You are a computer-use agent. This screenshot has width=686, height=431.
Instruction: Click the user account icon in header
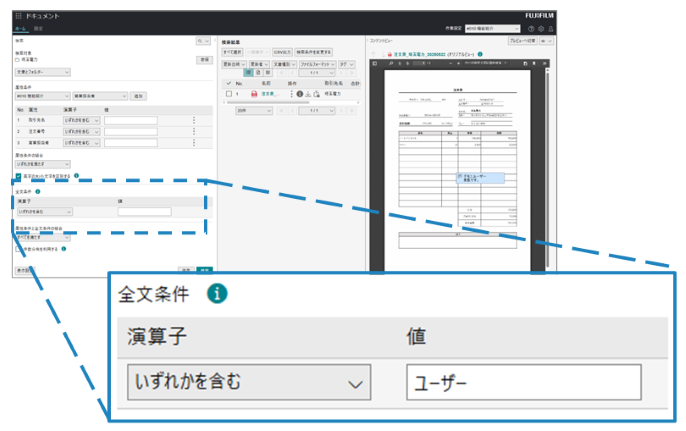[x=553, y=29]
